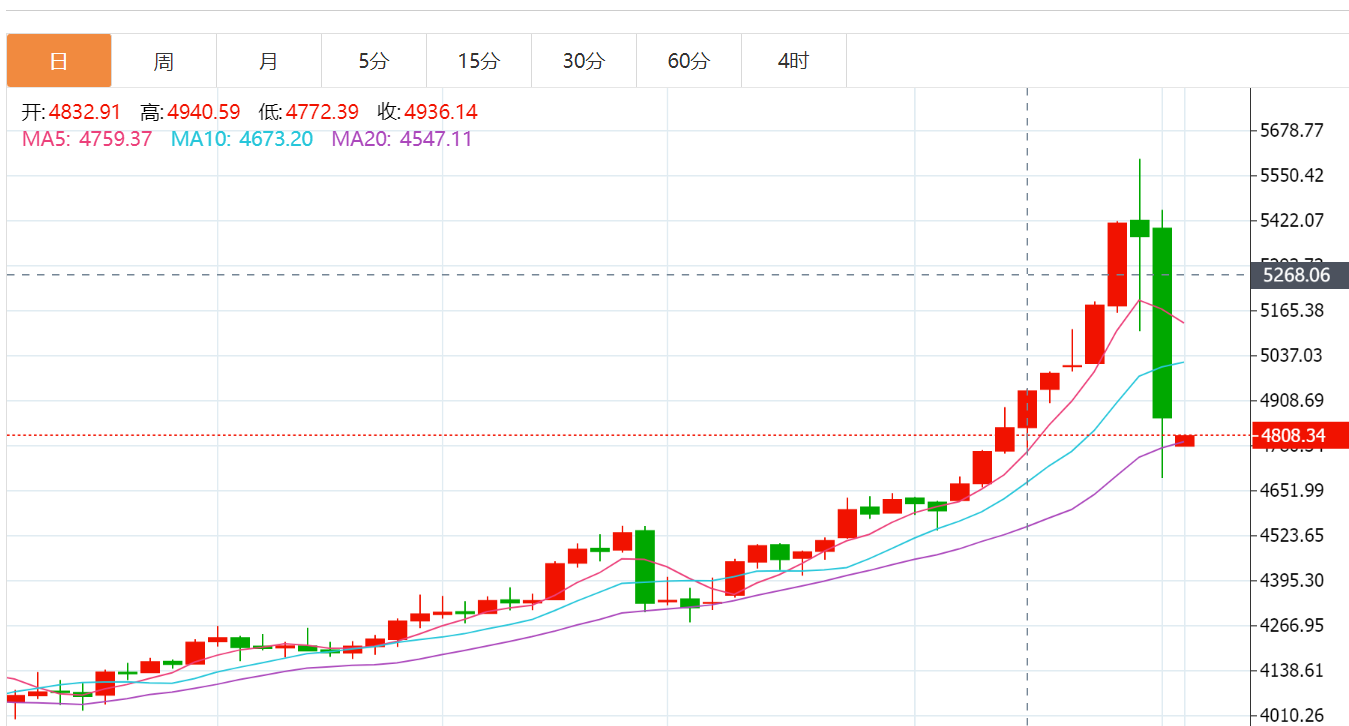Switch to the 周 weekly tab

click(164, 61)
